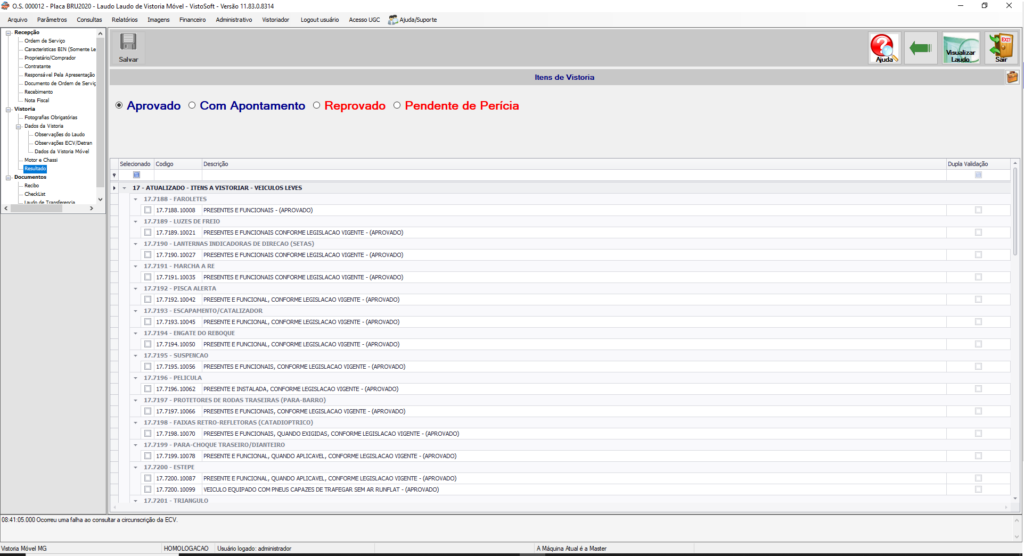
Task: Select the Reprovado radio option
Action: (x=317, y=105)
